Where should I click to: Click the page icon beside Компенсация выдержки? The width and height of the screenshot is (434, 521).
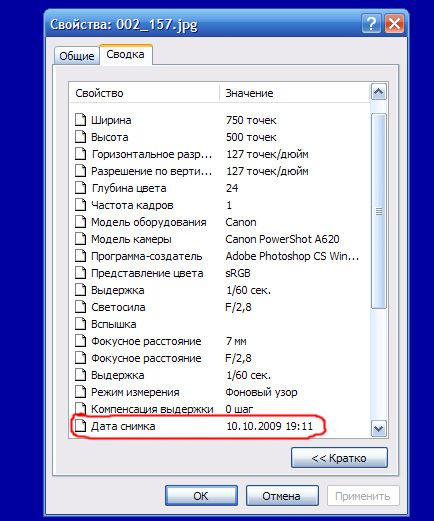coord(80,409)
